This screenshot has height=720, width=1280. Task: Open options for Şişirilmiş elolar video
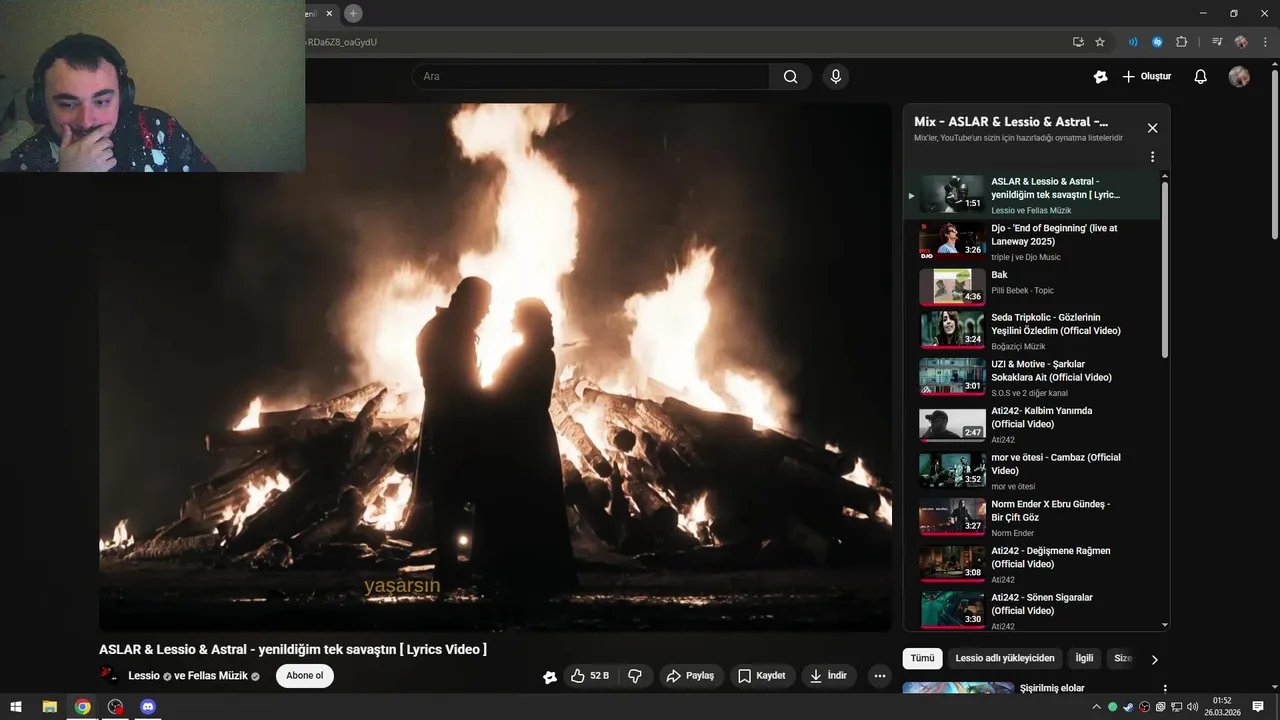point(1164,689)
